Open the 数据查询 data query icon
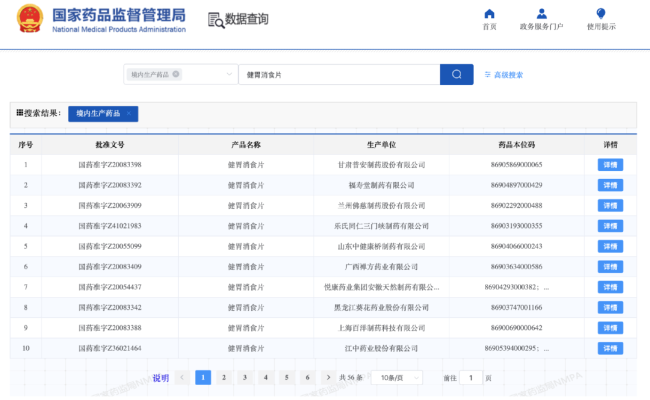The width and height of the screenshot is (650, 400). (x=216, y=19)
